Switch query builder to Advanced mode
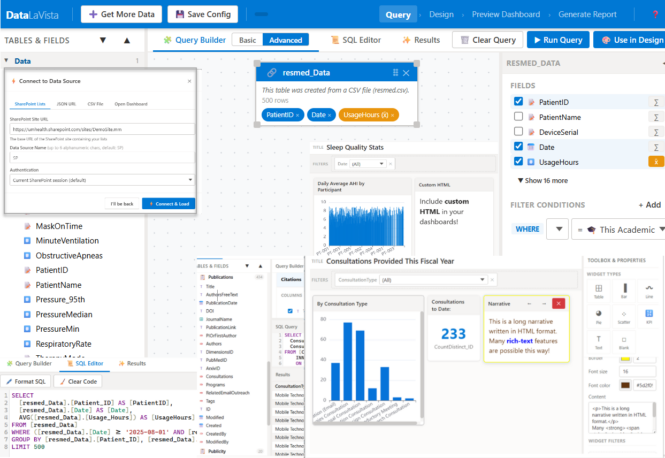665x458 pixels. [x=286, y=40]
